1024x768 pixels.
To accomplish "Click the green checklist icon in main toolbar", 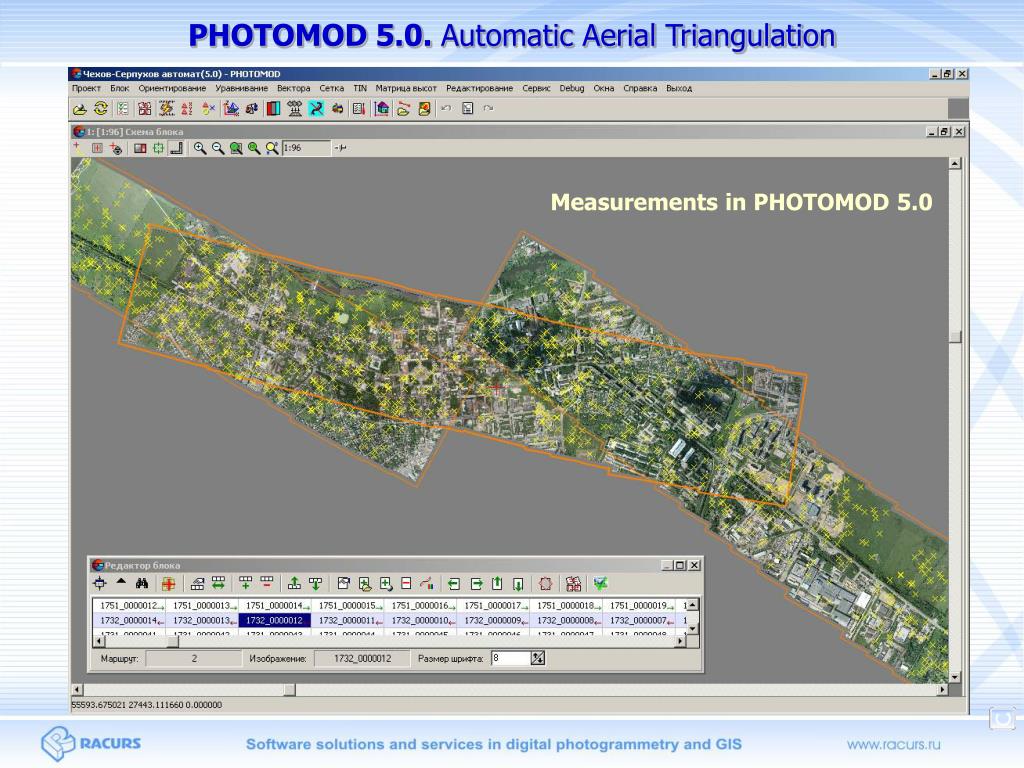I will point(123,109).
